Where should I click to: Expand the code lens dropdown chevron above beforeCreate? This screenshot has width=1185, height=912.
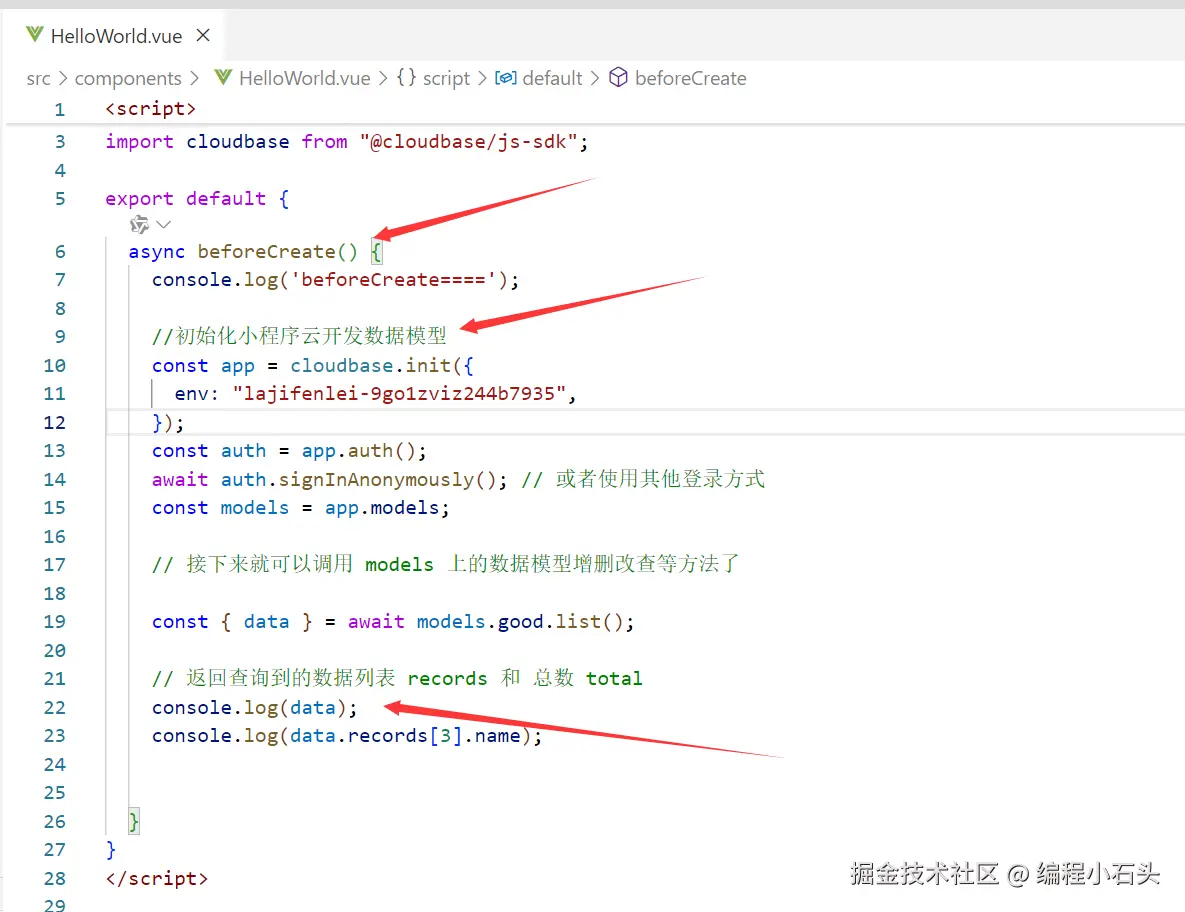[163, 224]
